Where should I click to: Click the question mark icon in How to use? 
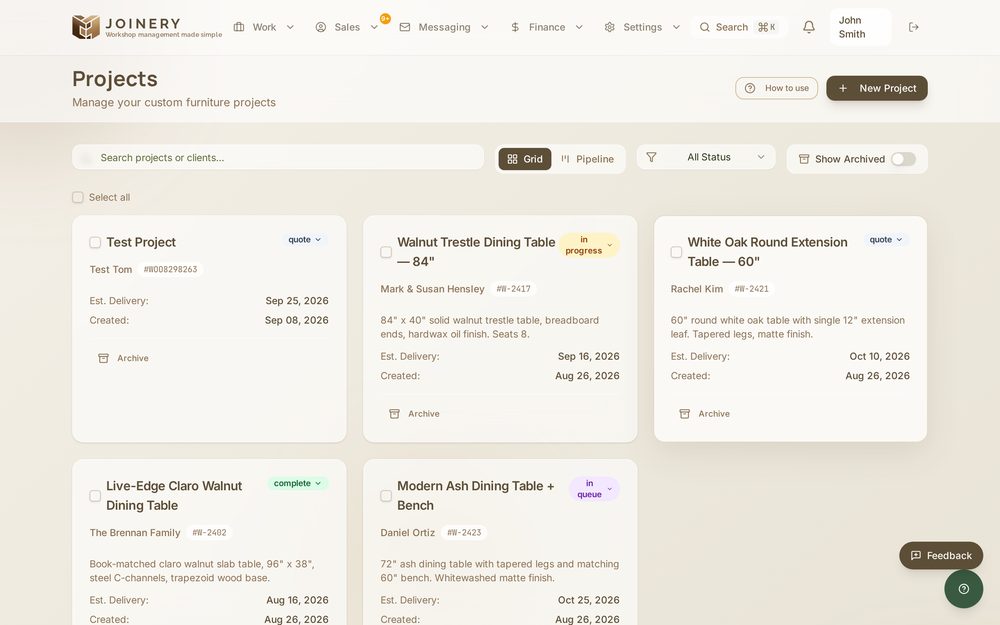pyautogui.click(x=750, y=88)
